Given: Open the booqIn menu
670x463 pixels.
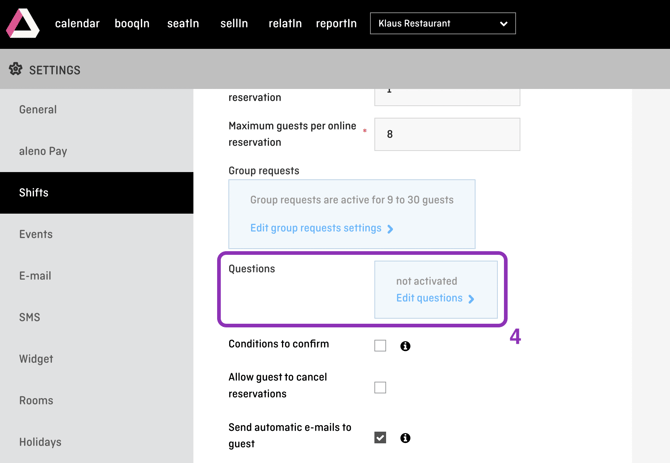Looking at the screenshot, I should 132,23.
